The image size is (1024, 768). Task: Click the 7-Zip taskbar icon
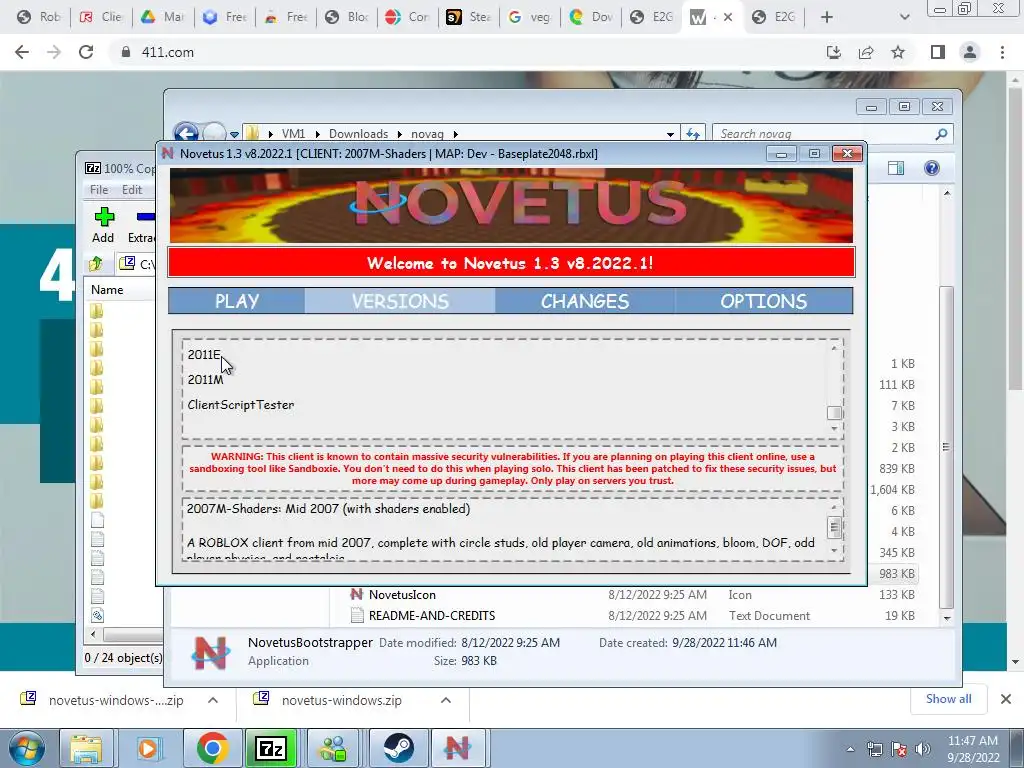tap(271, 748)
